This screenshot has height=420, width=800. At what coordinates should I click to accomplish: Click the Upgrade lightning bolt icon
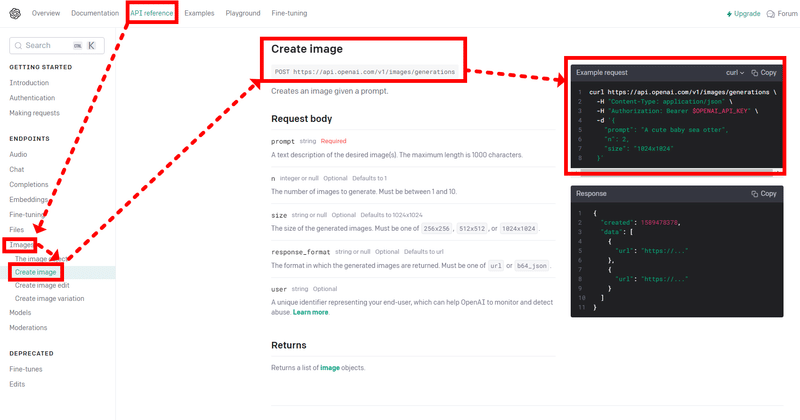pos(729,14)
